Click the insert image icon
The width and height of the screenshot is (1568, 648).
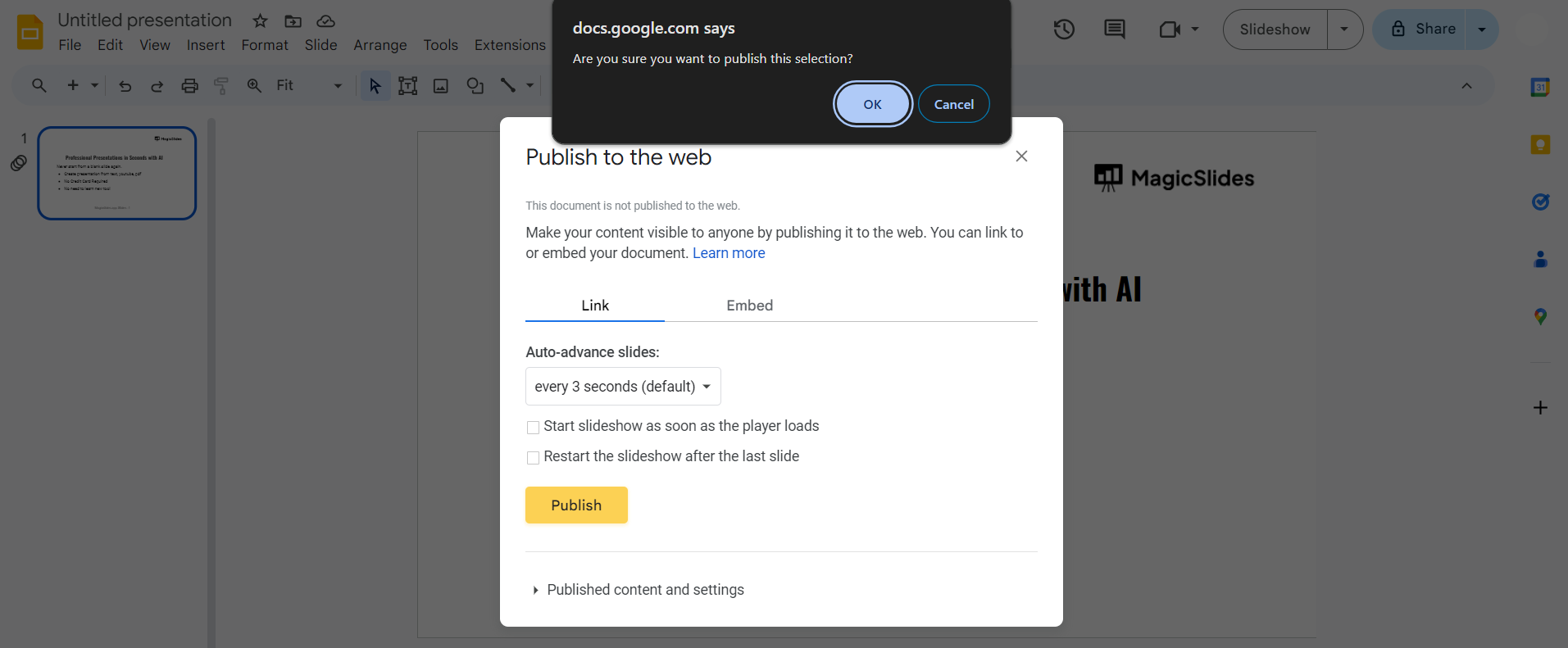tap(441, 85)
